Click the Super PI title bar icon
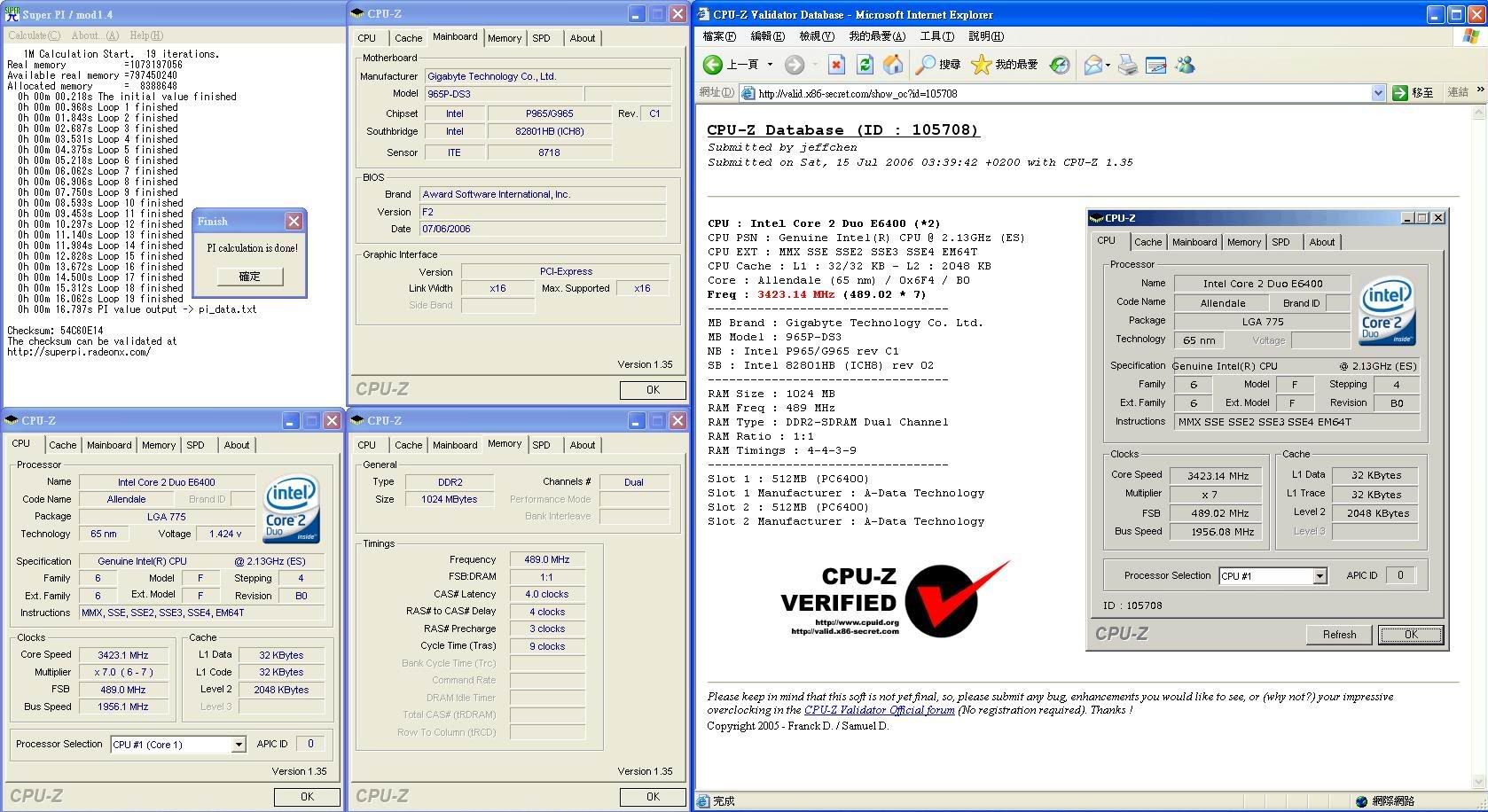Image resolution: width=1488 pixels, height=812 pixels. tap(12, 14)
